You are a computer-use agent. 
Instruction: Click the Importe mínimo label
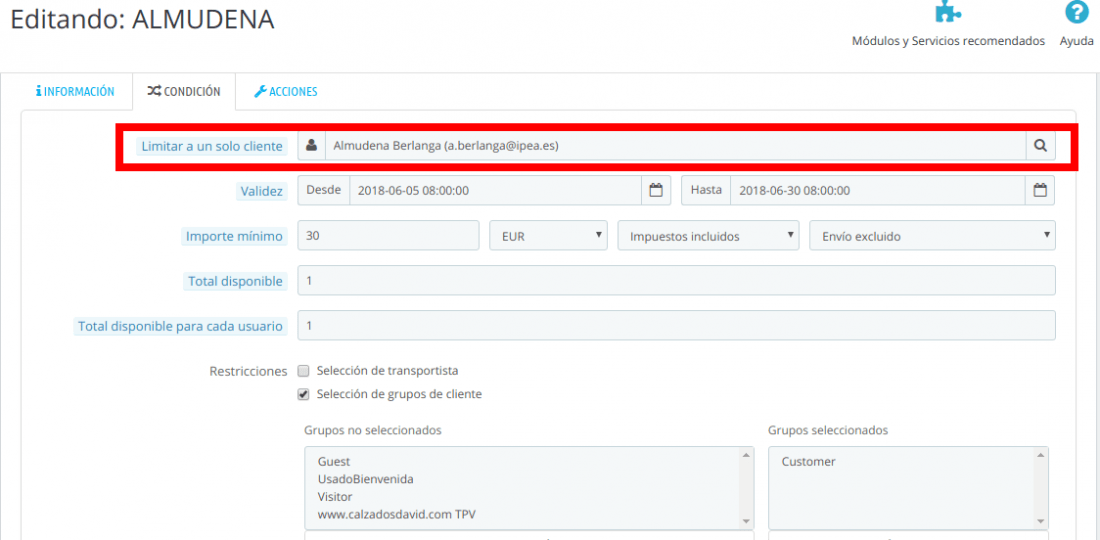tap(234, 237)
